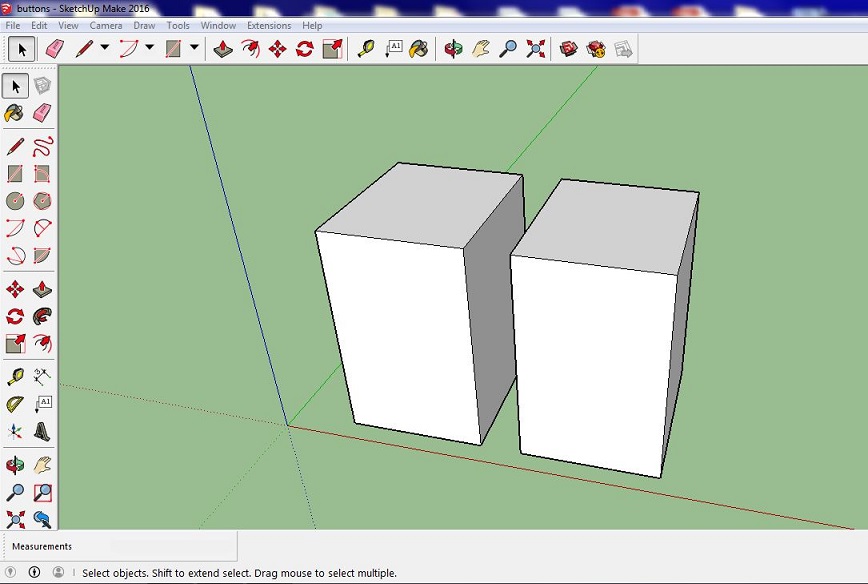Click Push/Pull in the top toolbar

tap(223, 49)
